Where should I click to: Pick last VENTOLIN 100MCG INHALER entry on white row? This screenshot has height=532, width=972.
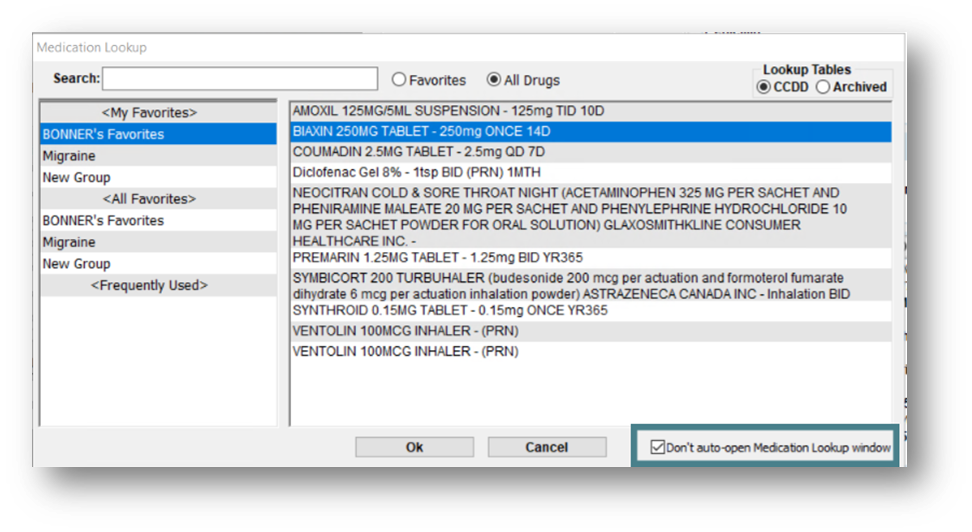click(591, 352)
